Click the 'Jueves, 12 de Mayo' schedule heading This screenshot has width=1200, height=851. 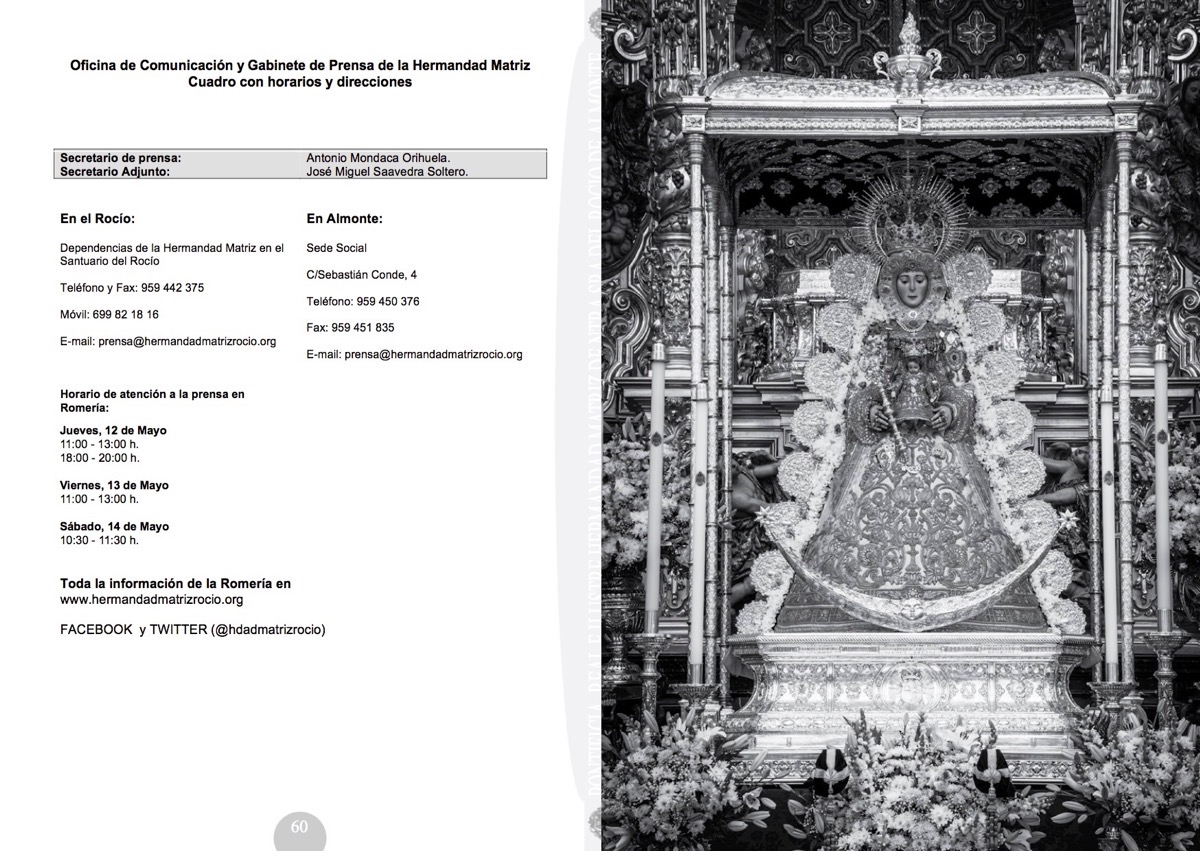click(x=113, y=431)
